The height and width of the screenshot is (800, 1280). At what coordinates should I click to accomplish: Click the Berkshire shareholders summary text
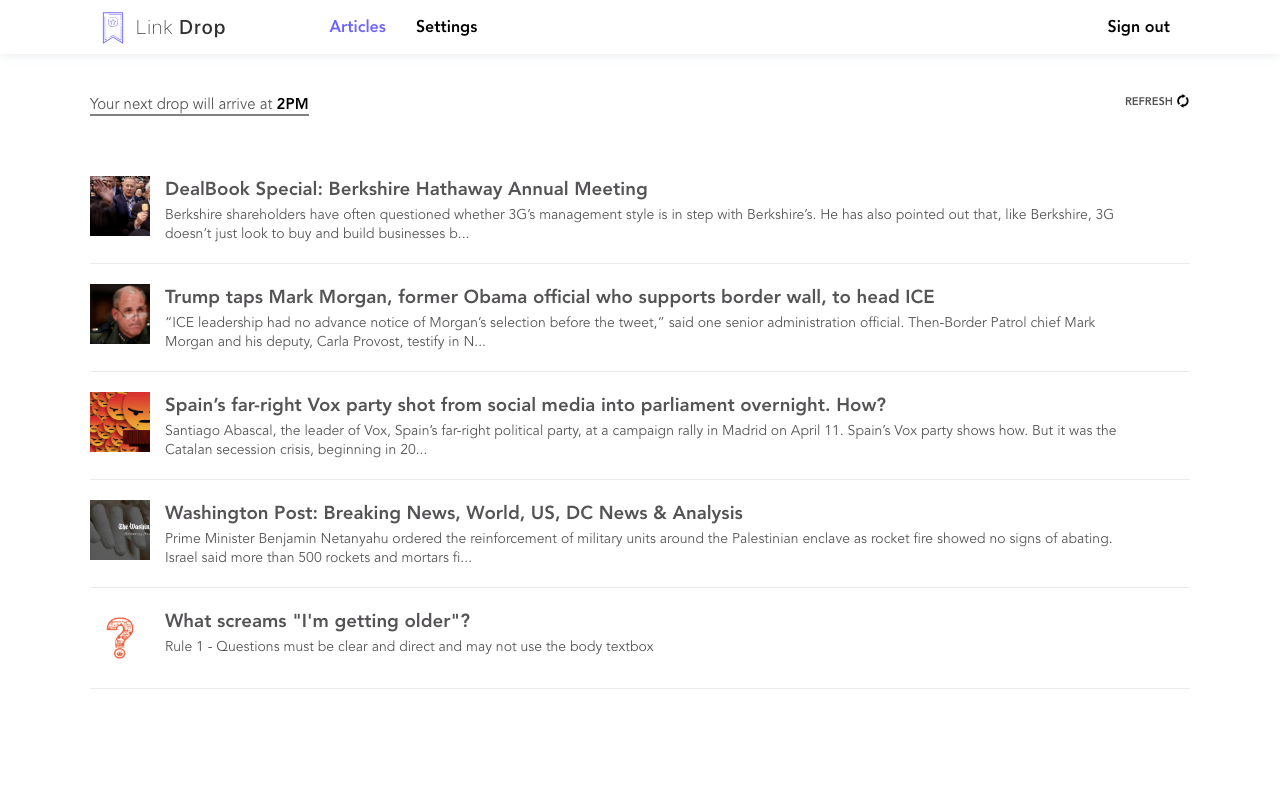pos(639,224)
